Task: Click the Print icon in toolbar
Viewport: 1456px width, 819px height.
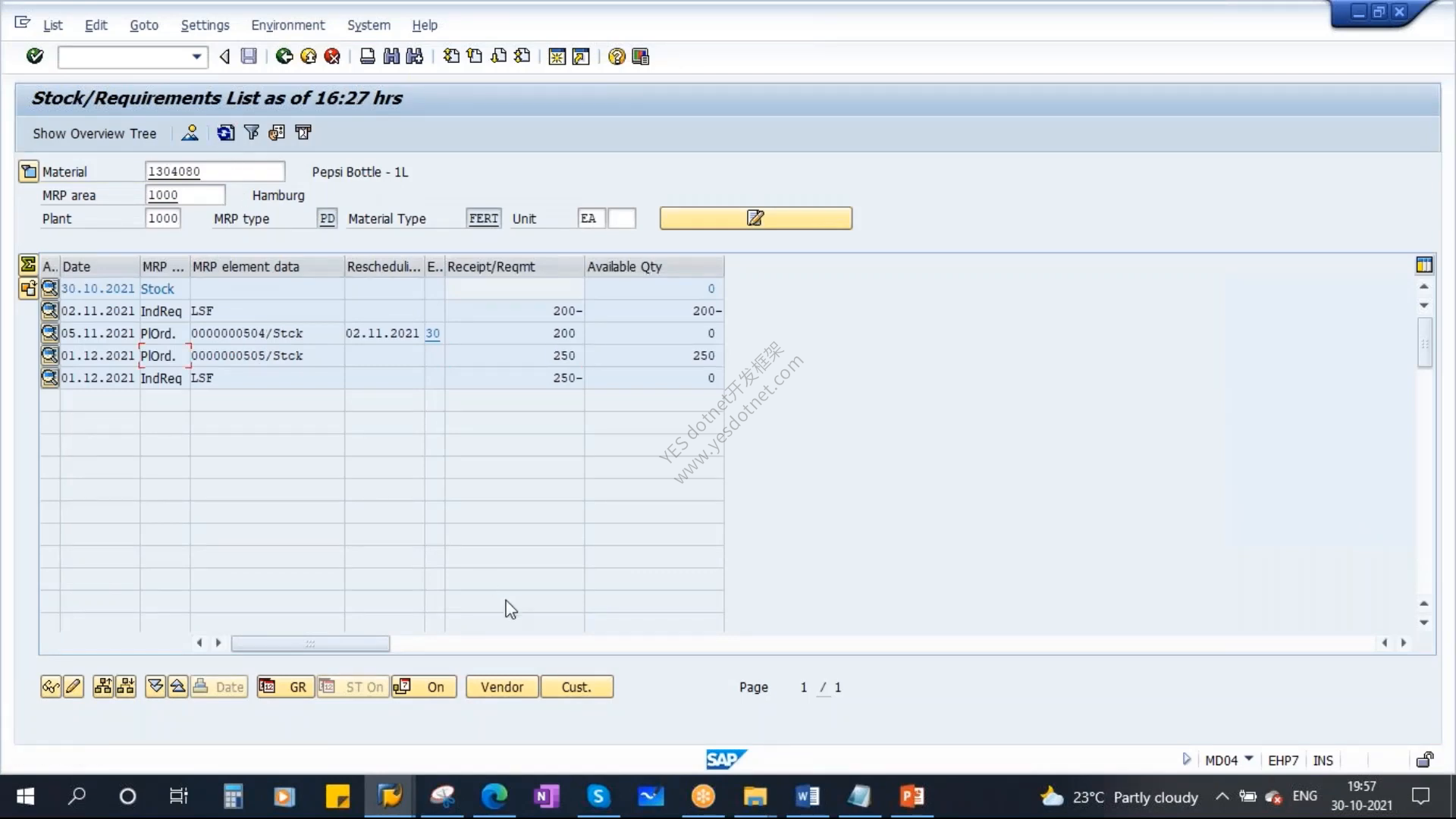Action: tap(367, 56)
